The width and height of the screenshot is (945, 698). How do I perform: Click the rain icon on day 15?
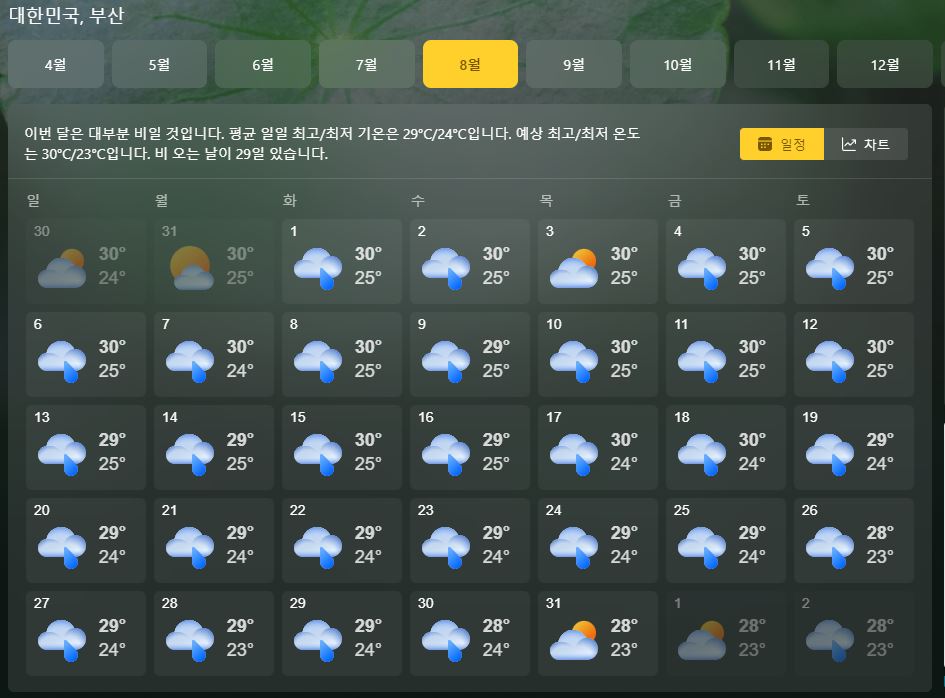click(x=318, y=454)
